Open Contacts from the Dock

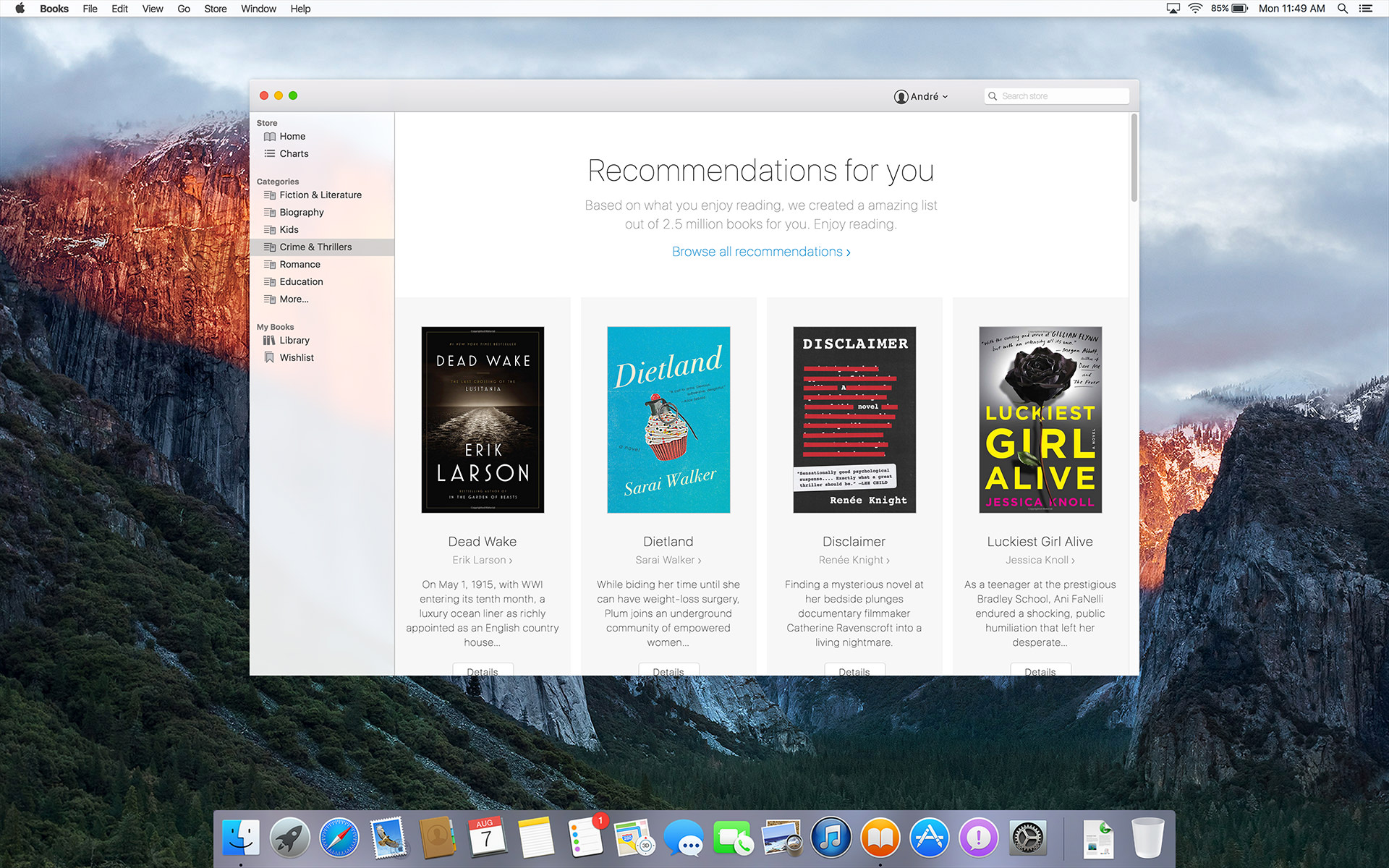coord(438,838)
